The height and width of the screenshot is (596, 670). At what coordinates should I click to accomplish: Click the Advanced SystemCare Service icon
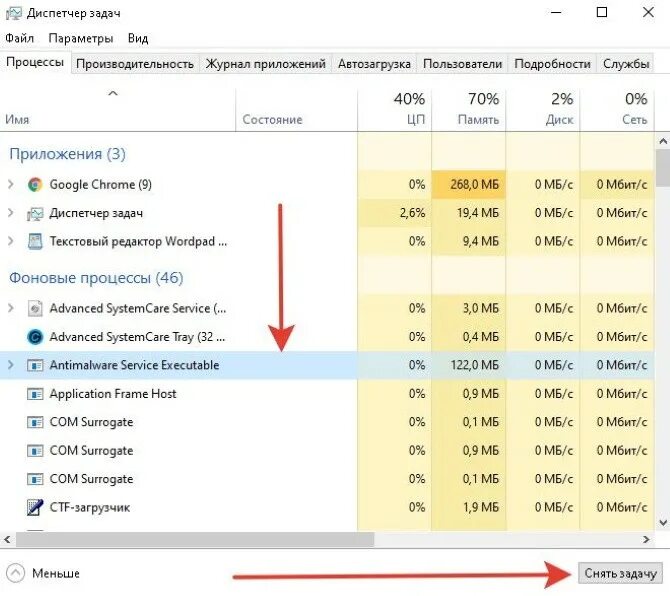click(x=35, y=308)
